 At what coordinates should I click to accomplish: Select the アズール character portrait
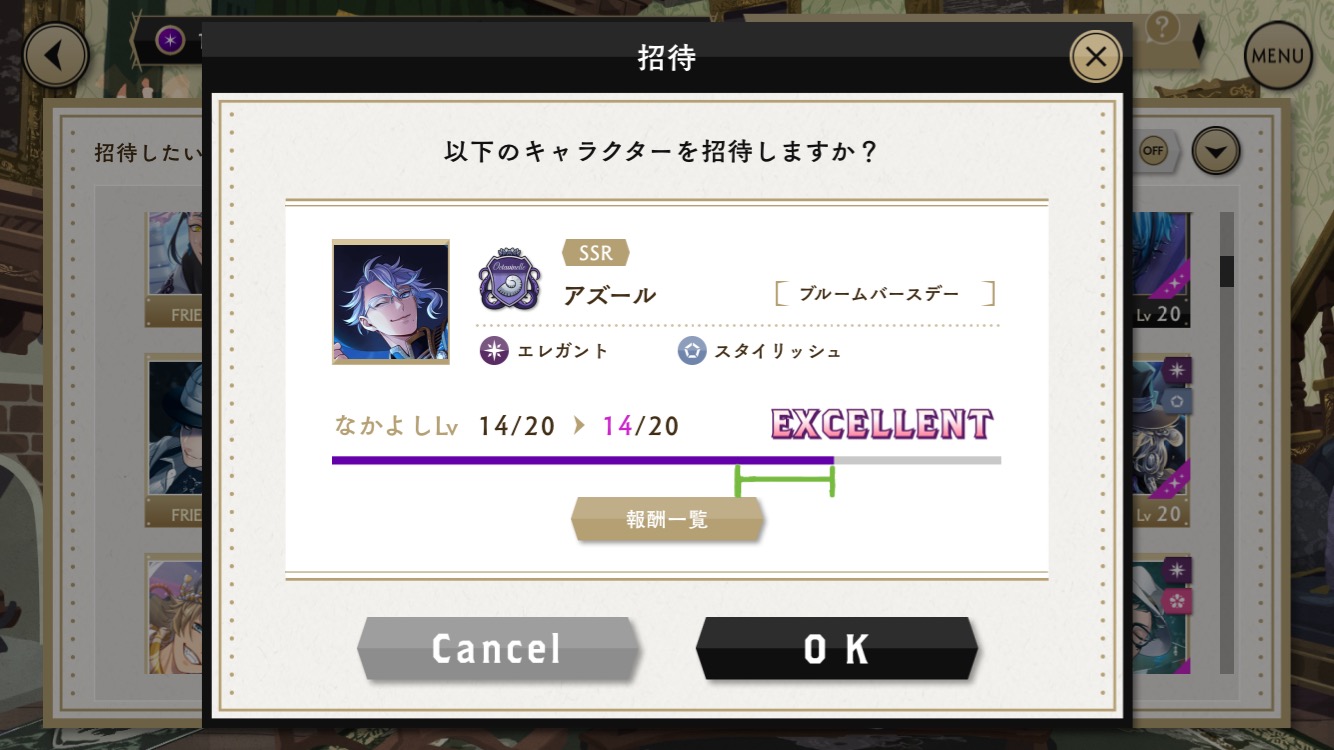391,302
